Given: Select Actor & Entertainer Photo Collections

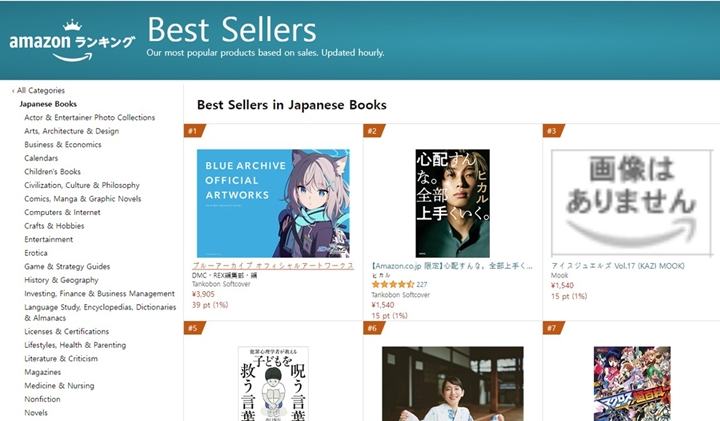Looking at the screenshot, I should coord(90,118).
